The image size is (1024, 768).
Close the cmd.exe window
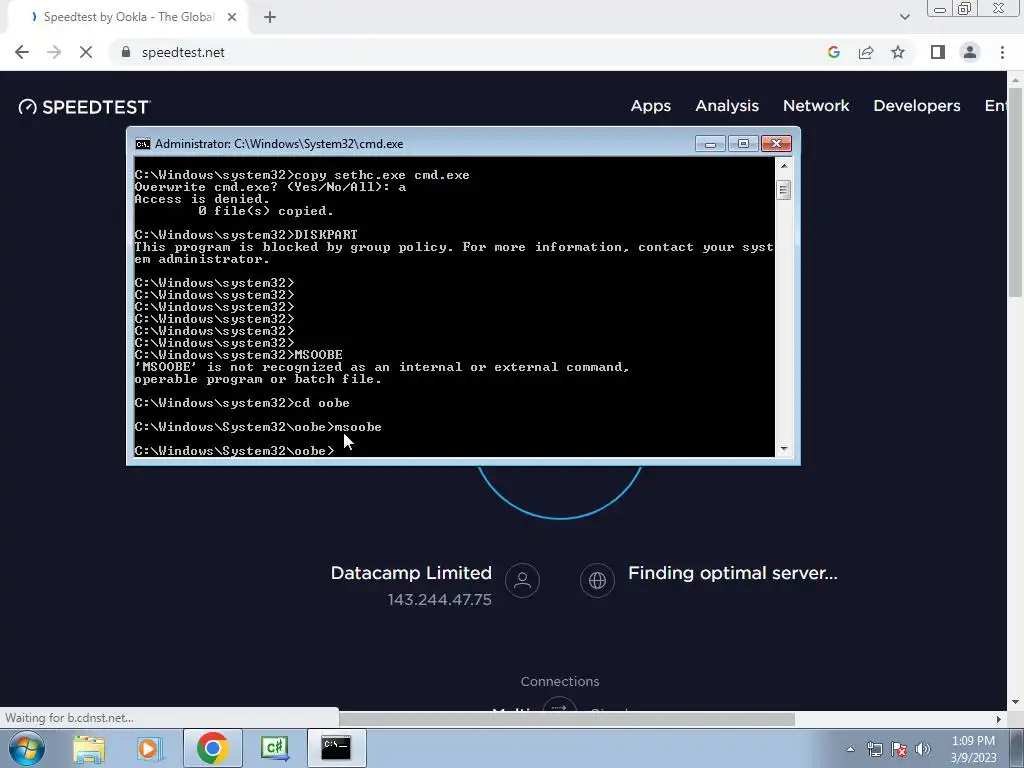click(x=776, y=144)
